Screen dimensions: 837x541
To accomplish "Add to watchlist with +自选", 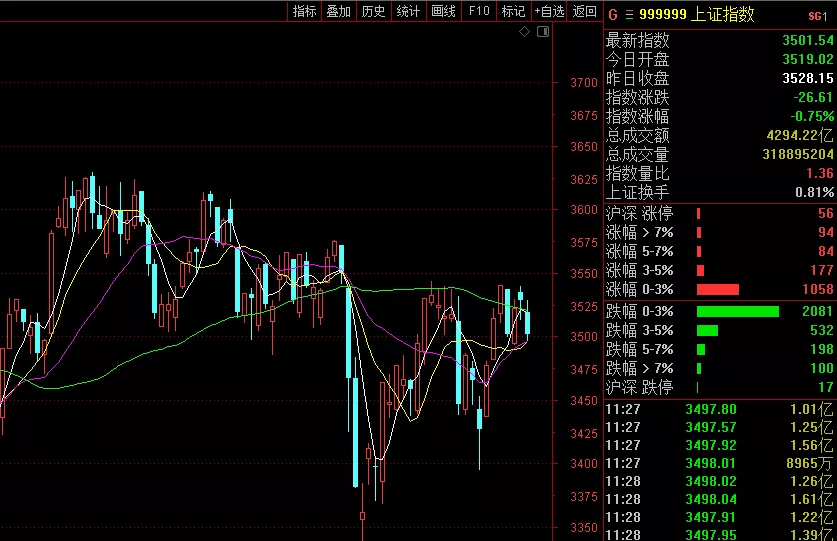I will tap(549, 11).
